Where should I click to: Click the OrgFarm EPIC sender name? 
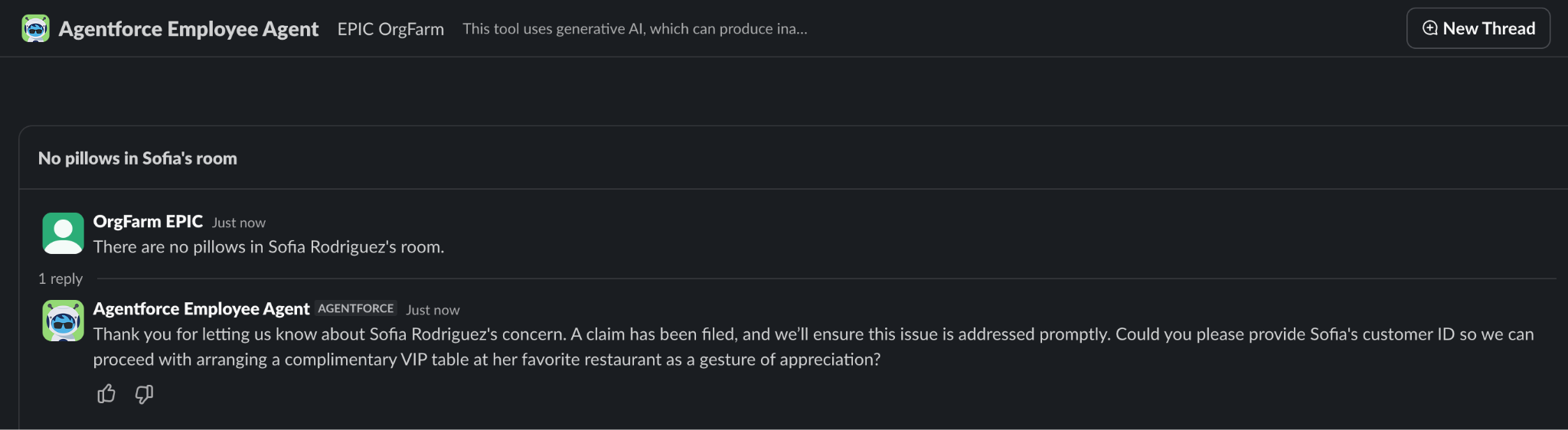pyautogui.click(x=148, y=221)
